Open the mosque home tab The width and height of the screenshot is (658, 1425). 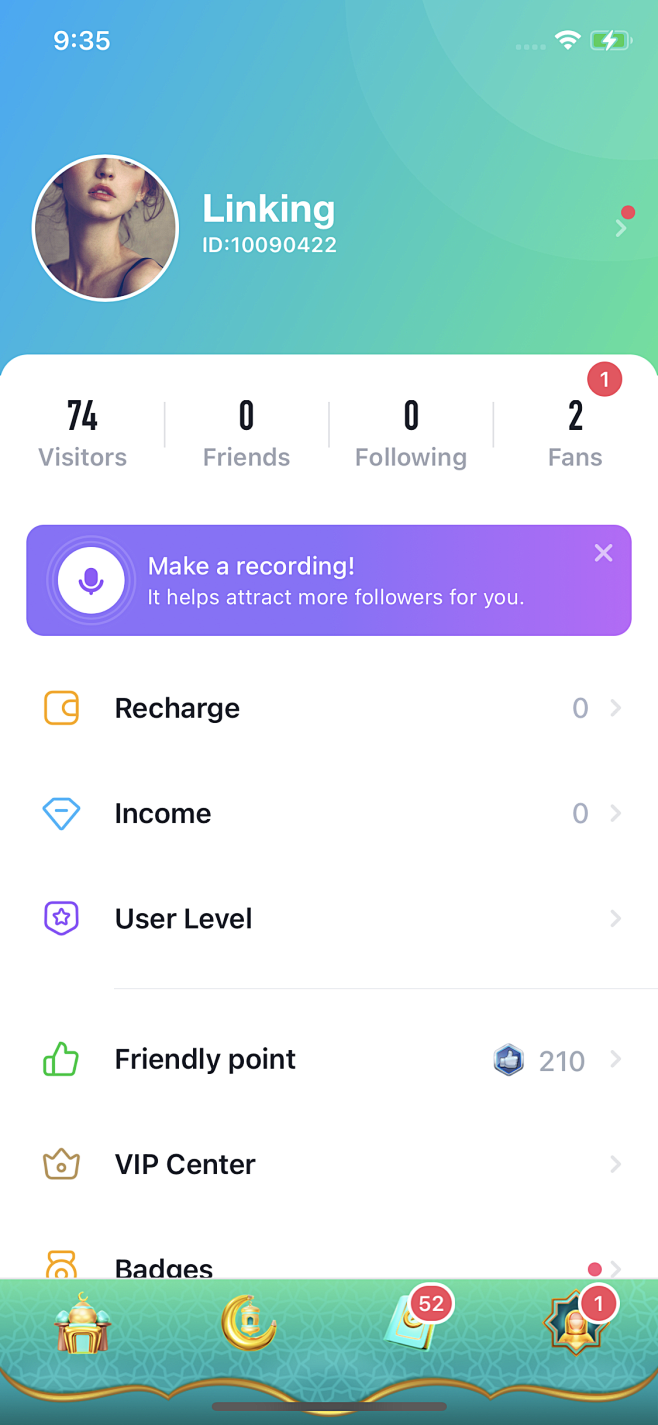[x=83, y=1325]
